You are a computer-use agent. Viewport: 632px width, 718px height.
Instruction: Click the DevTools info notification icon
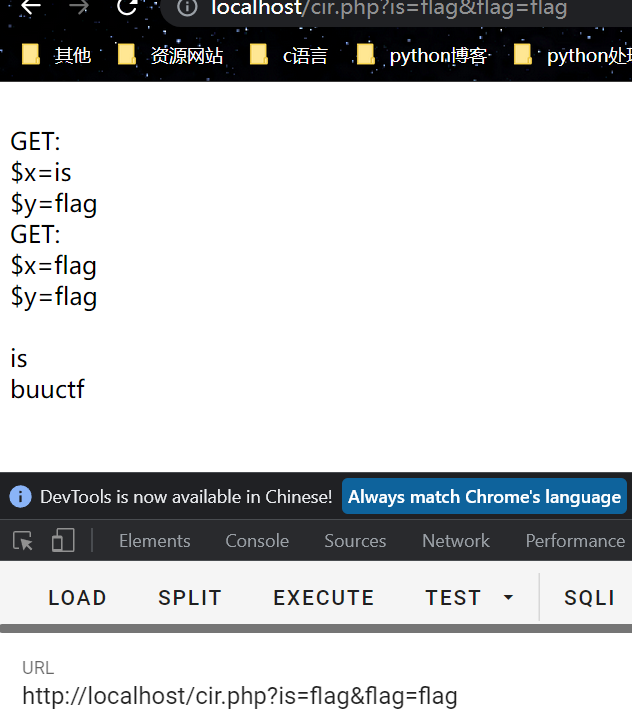[21, 496]
